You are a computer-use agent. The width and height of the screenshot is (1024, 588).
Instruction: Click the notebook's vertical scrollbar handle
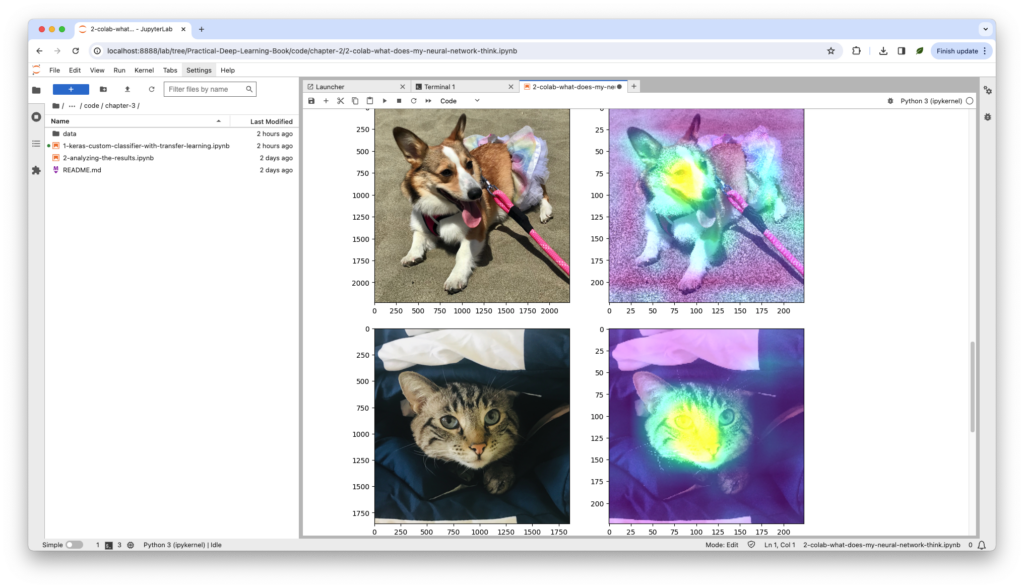(x=972, y=386)
